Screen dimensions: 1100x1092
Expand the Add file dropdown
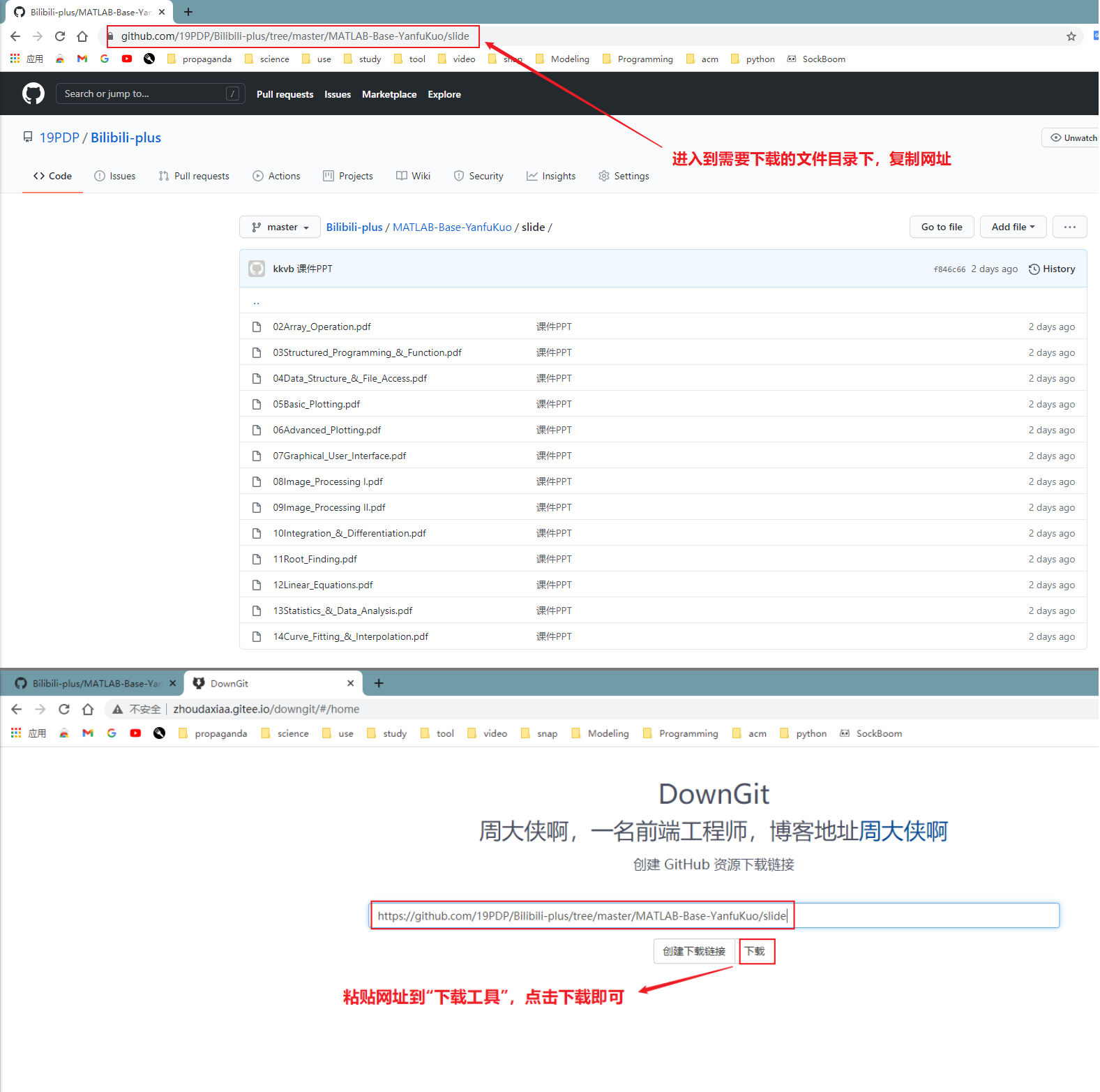coord(1013,227)
